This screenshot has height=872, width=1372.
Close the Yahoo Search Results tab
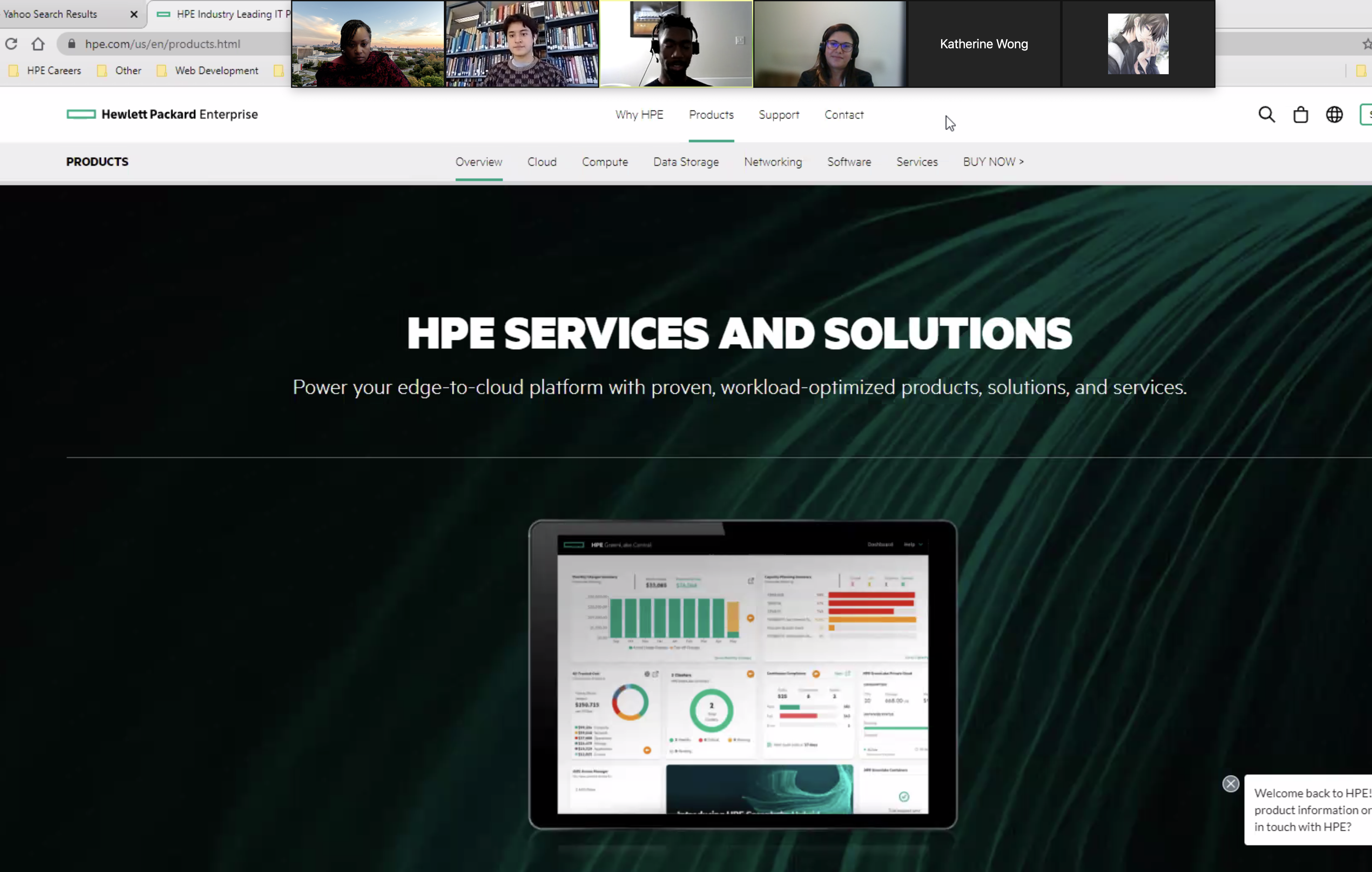point(134,14)
